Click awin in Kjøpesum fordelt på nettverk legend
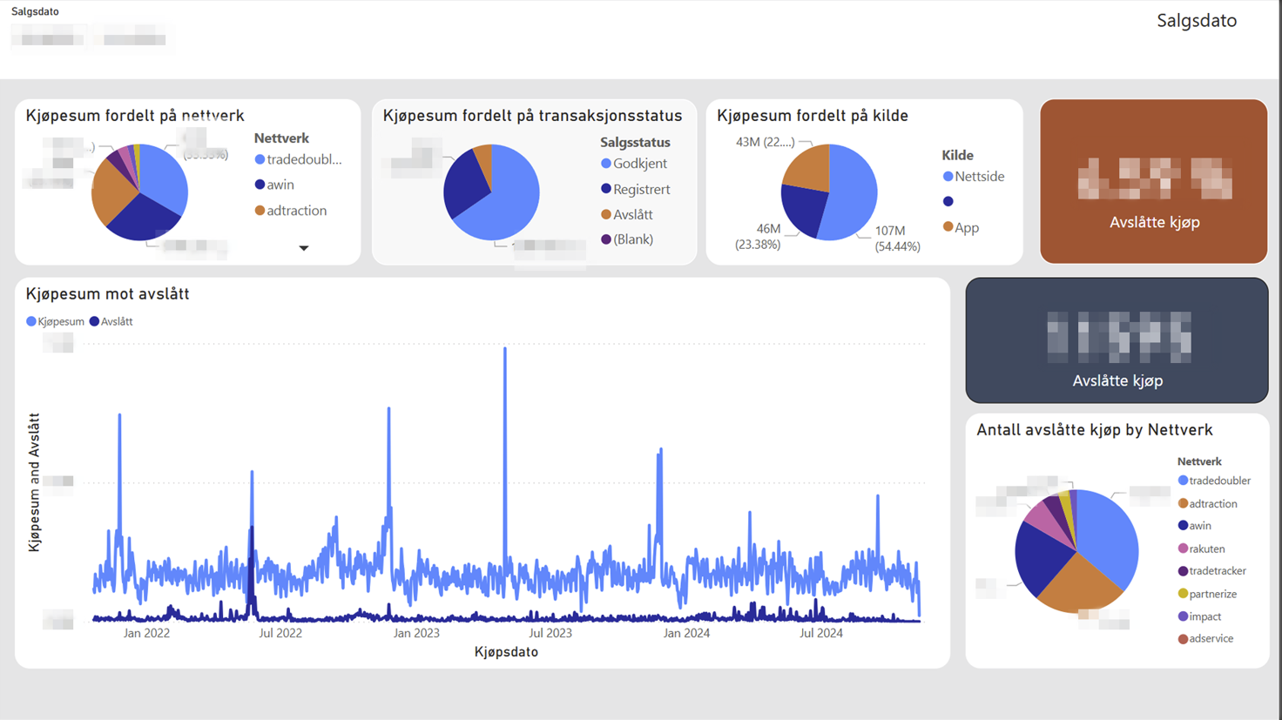The width and height of the screenshot is (1282, 720). coord(280,185)
